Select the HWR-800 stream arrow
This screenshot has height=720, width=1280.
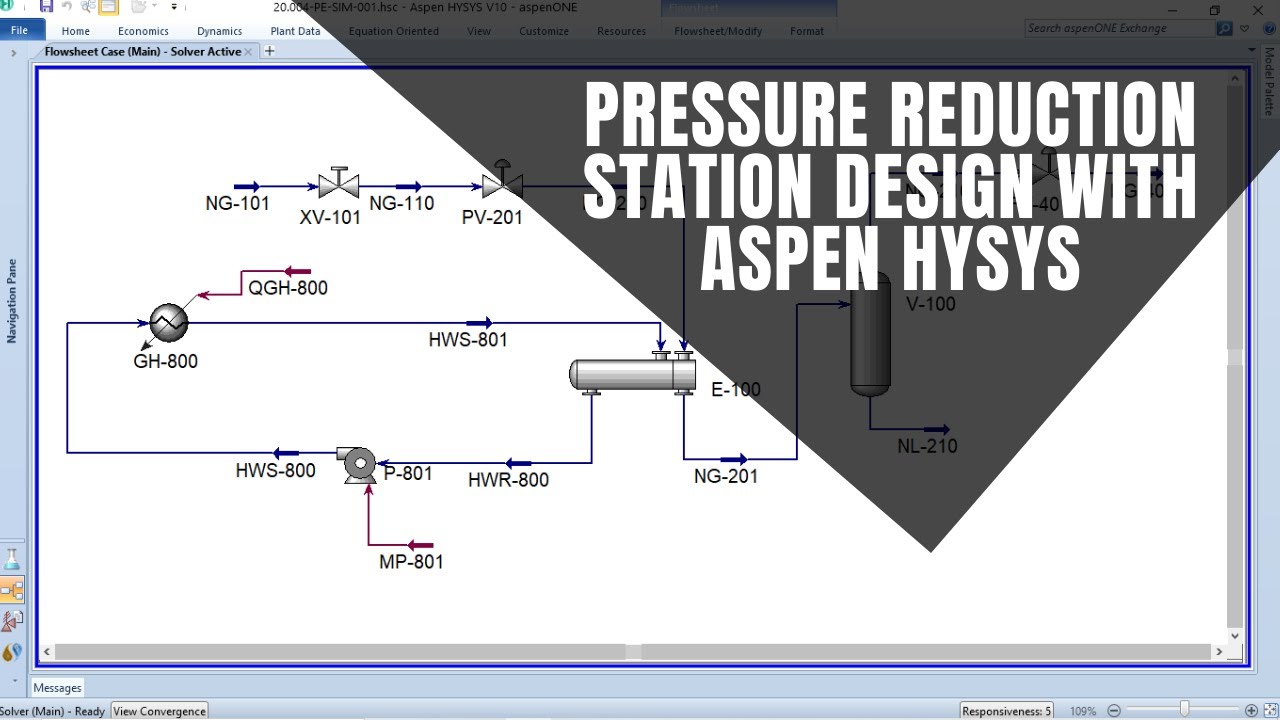tap(518, 463)
